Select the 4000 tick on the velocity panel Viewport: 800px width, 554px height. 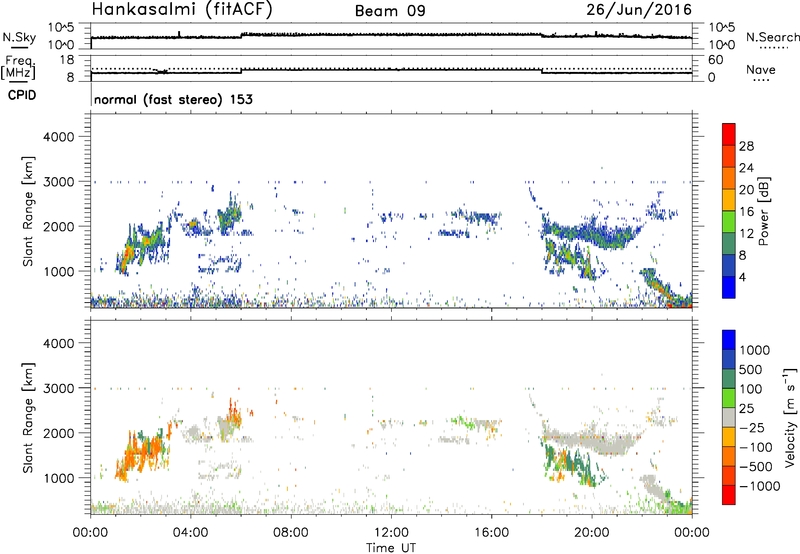(x=59, y=343)
